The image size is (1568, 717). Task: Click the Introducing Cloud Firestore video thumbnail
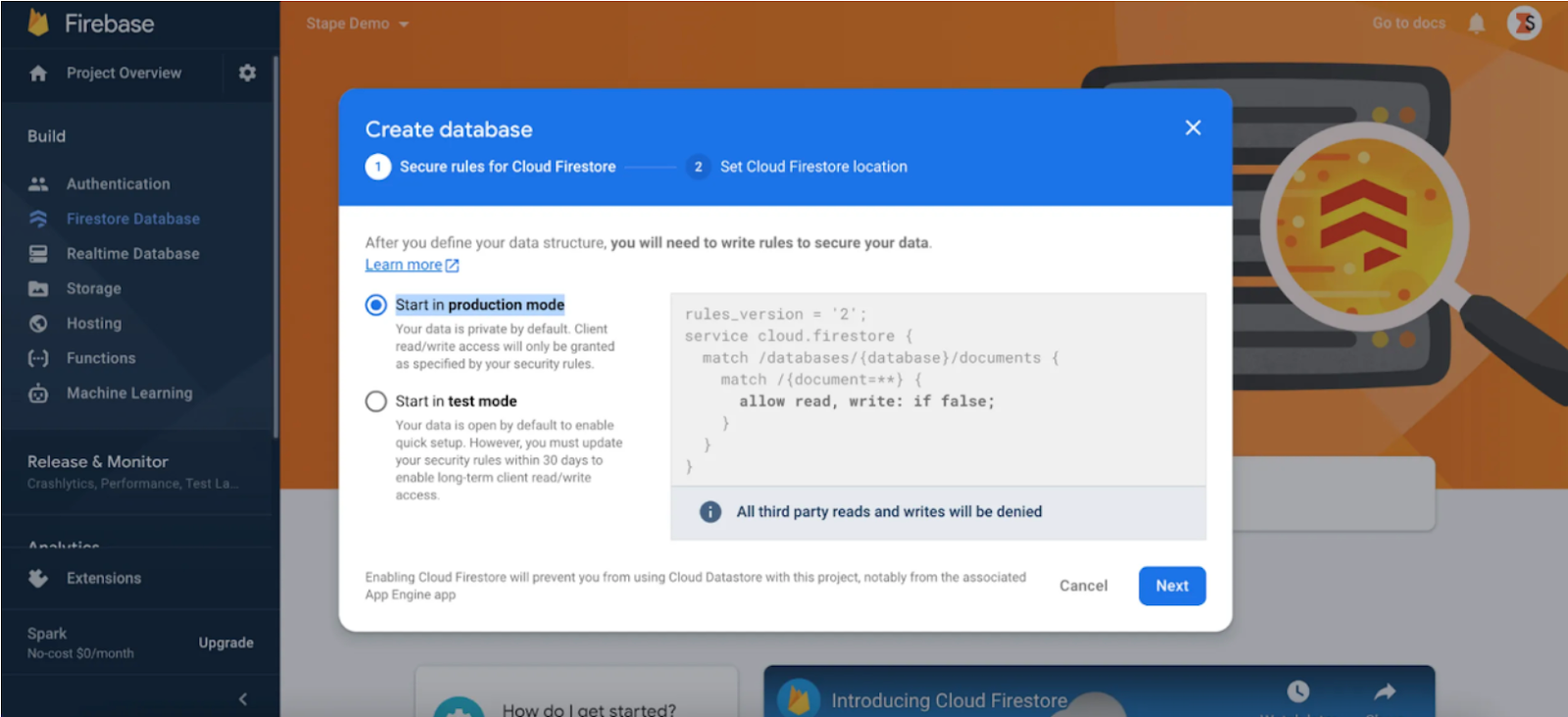[1099, 692]
